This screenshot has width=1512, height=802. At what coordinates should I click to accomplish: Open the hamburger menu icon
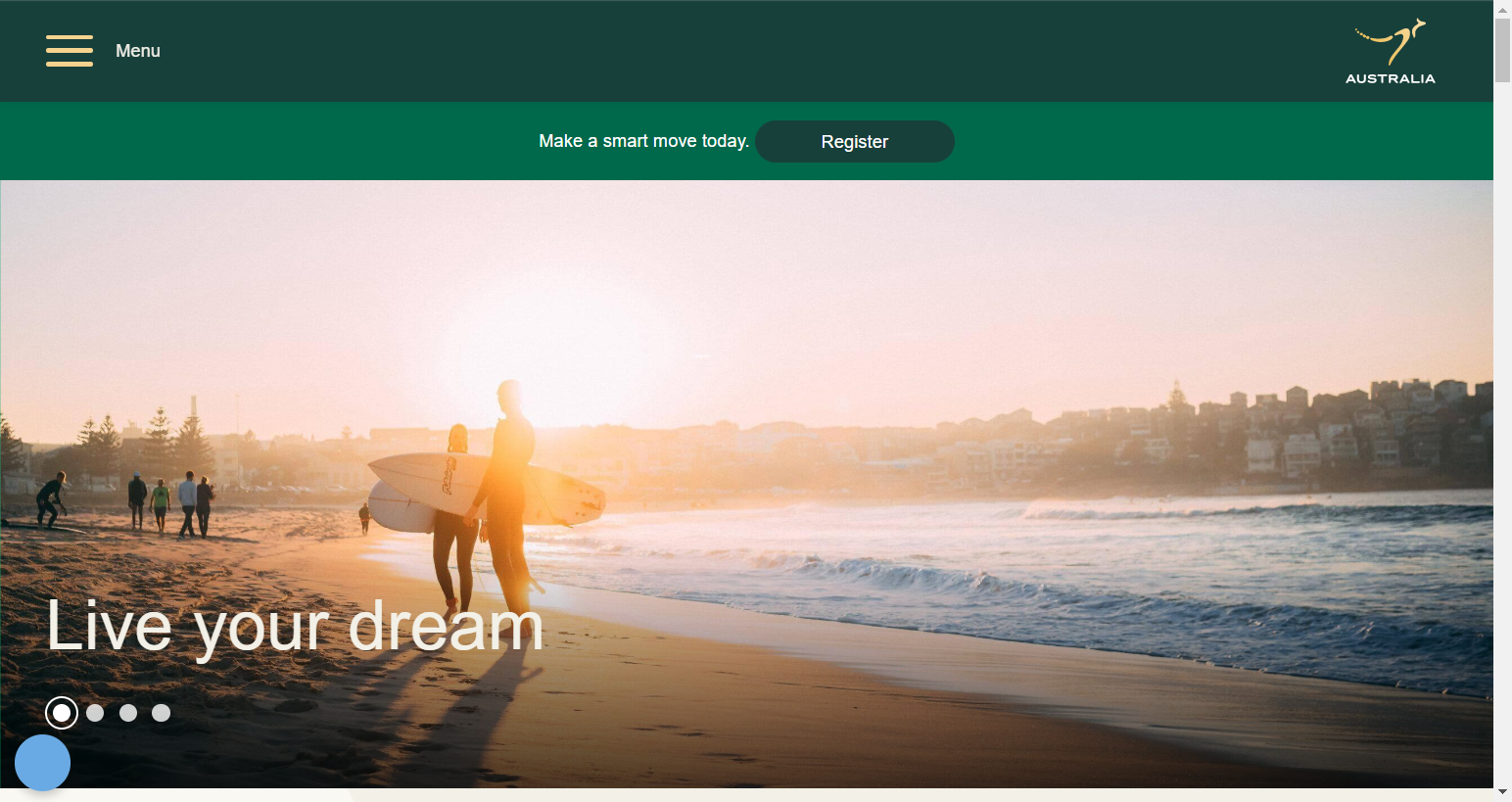70,51
